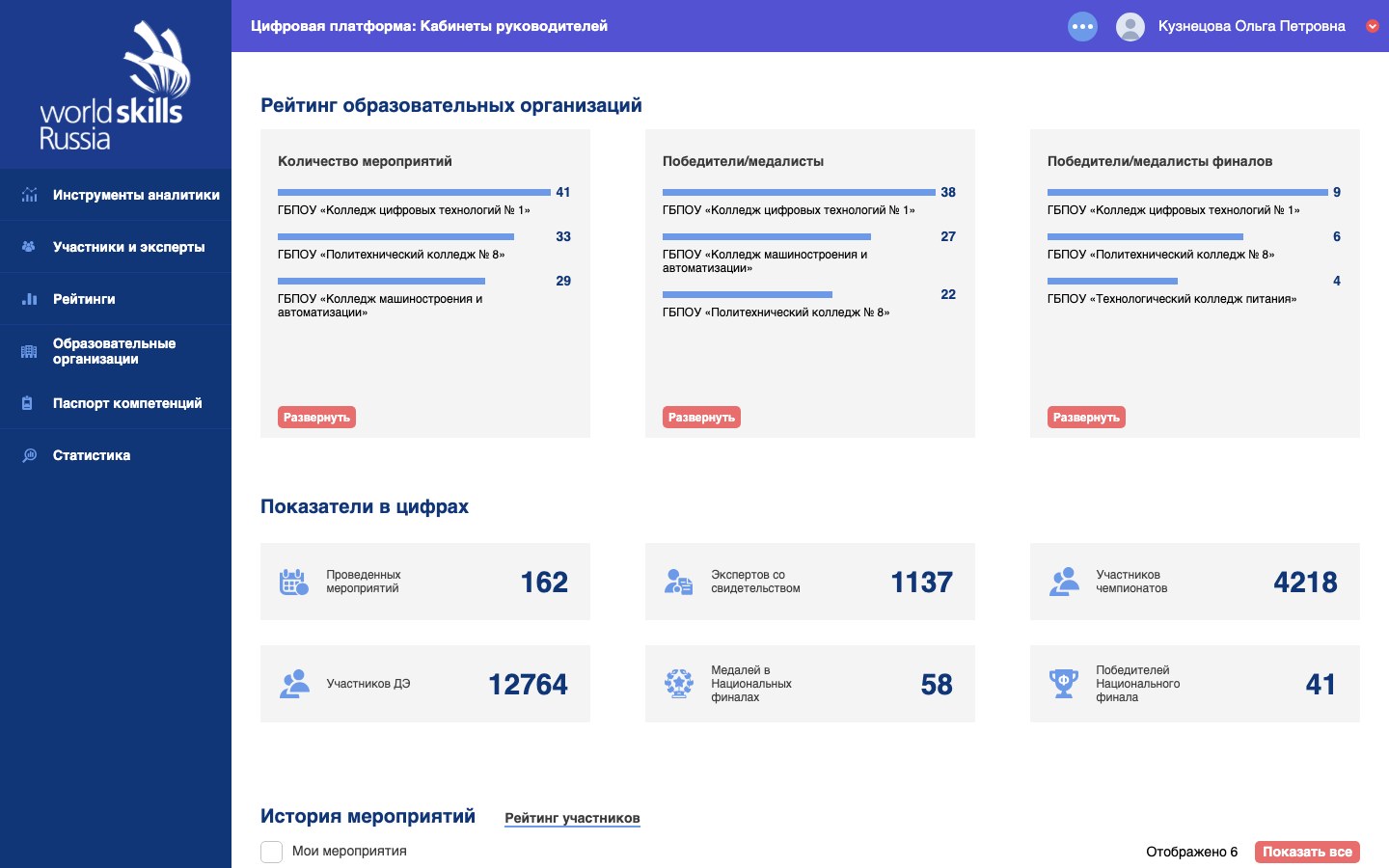1389x868 pixels.
Task: Click the finals bar with value 9
Action: 1187,192
